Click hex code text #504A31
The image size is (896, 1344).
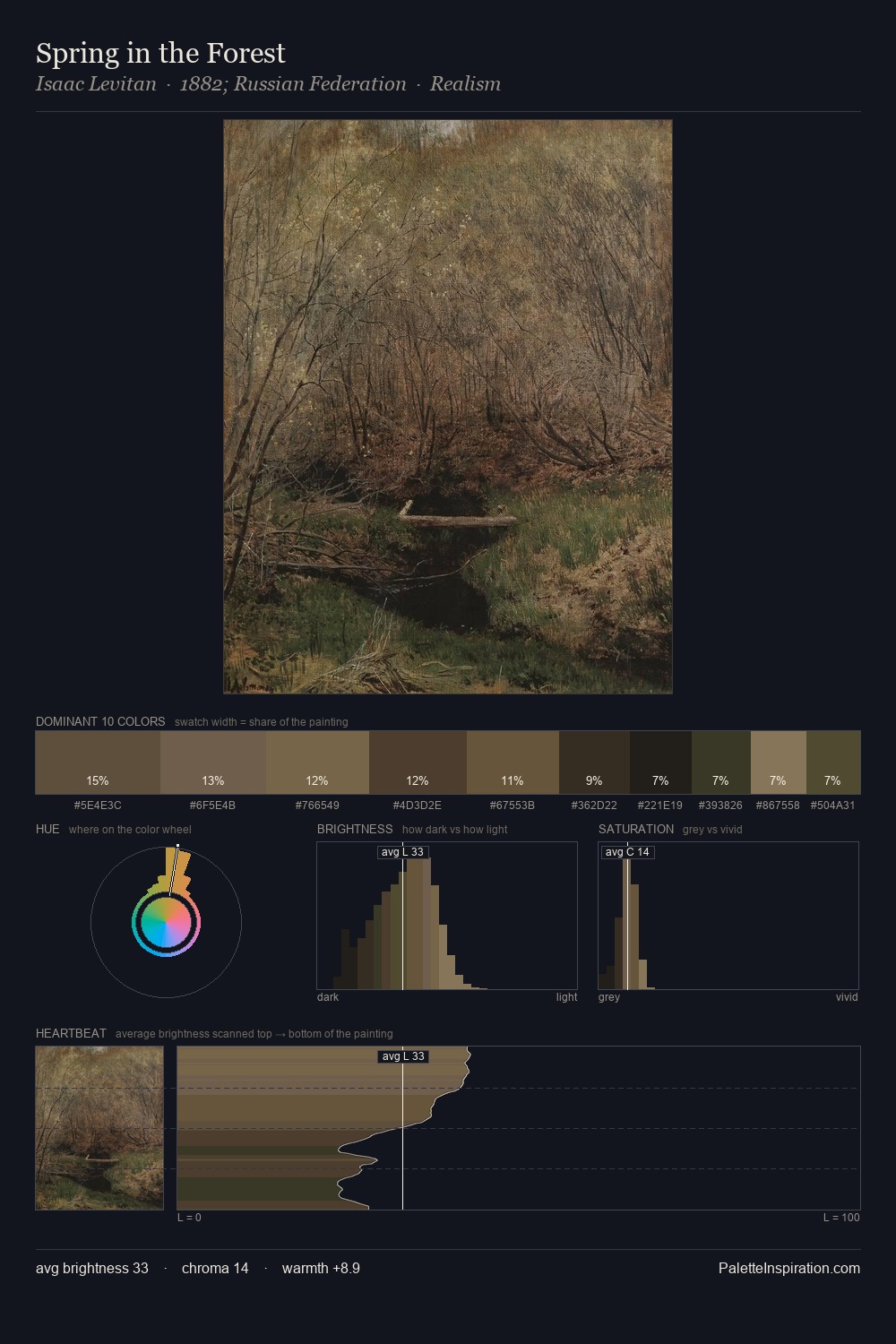tap(833, 806)
